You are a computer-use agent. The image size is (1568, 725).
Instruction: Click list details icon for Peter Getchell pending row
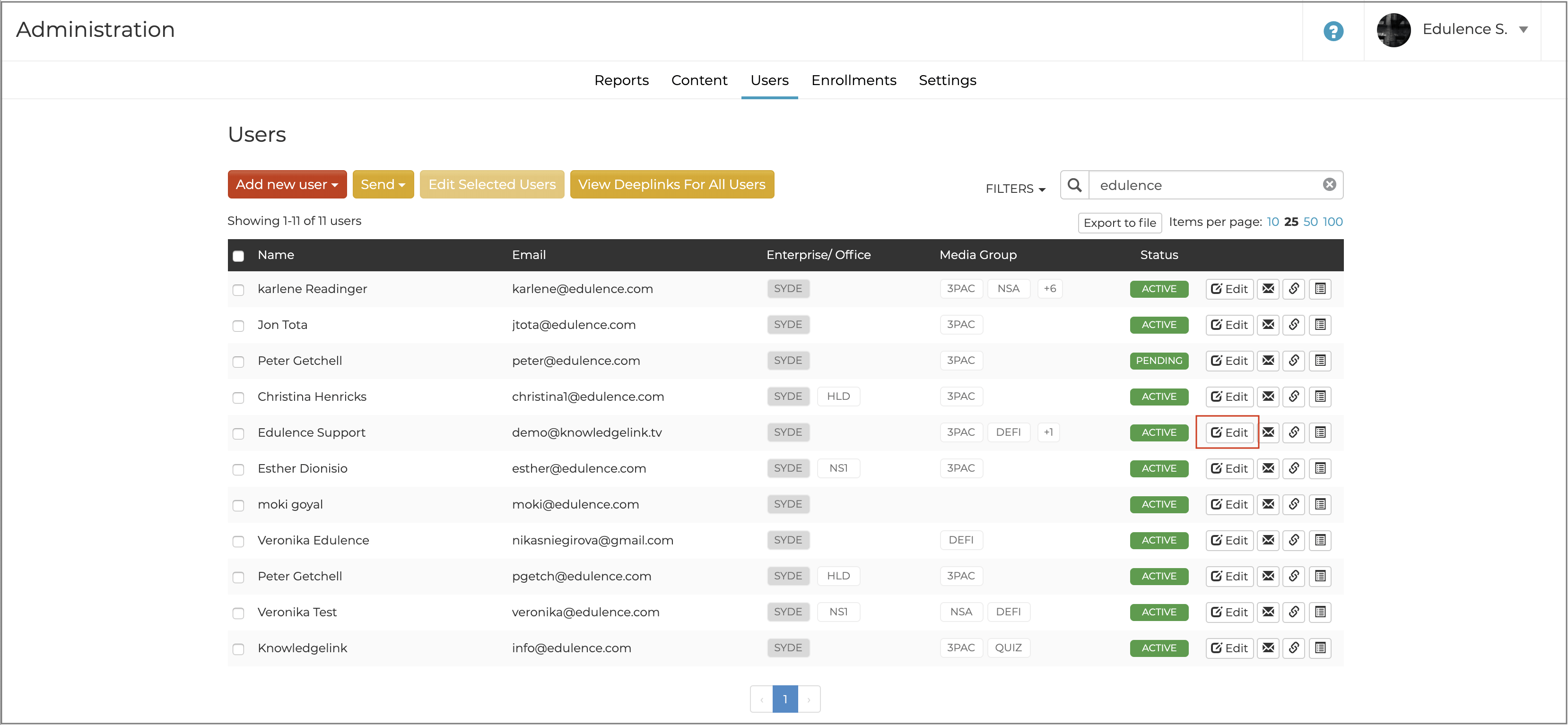pos(1320,361)
